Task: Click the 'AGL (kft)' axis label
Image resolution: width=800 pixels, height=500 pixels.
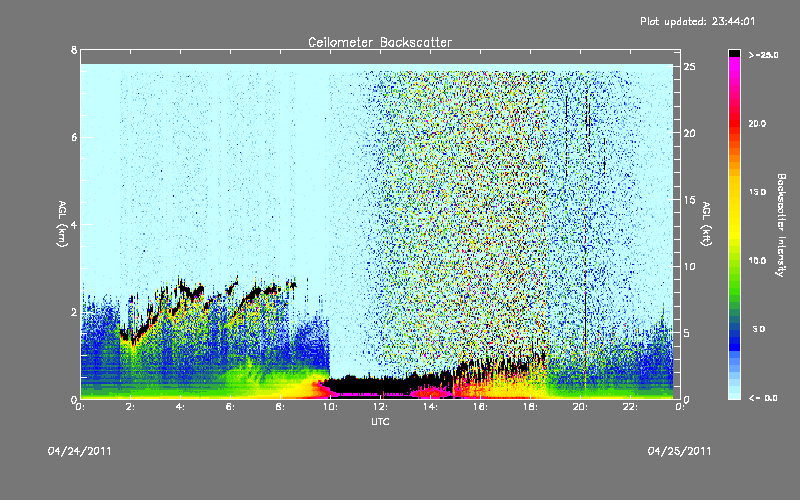Action: tap(706, 224)
